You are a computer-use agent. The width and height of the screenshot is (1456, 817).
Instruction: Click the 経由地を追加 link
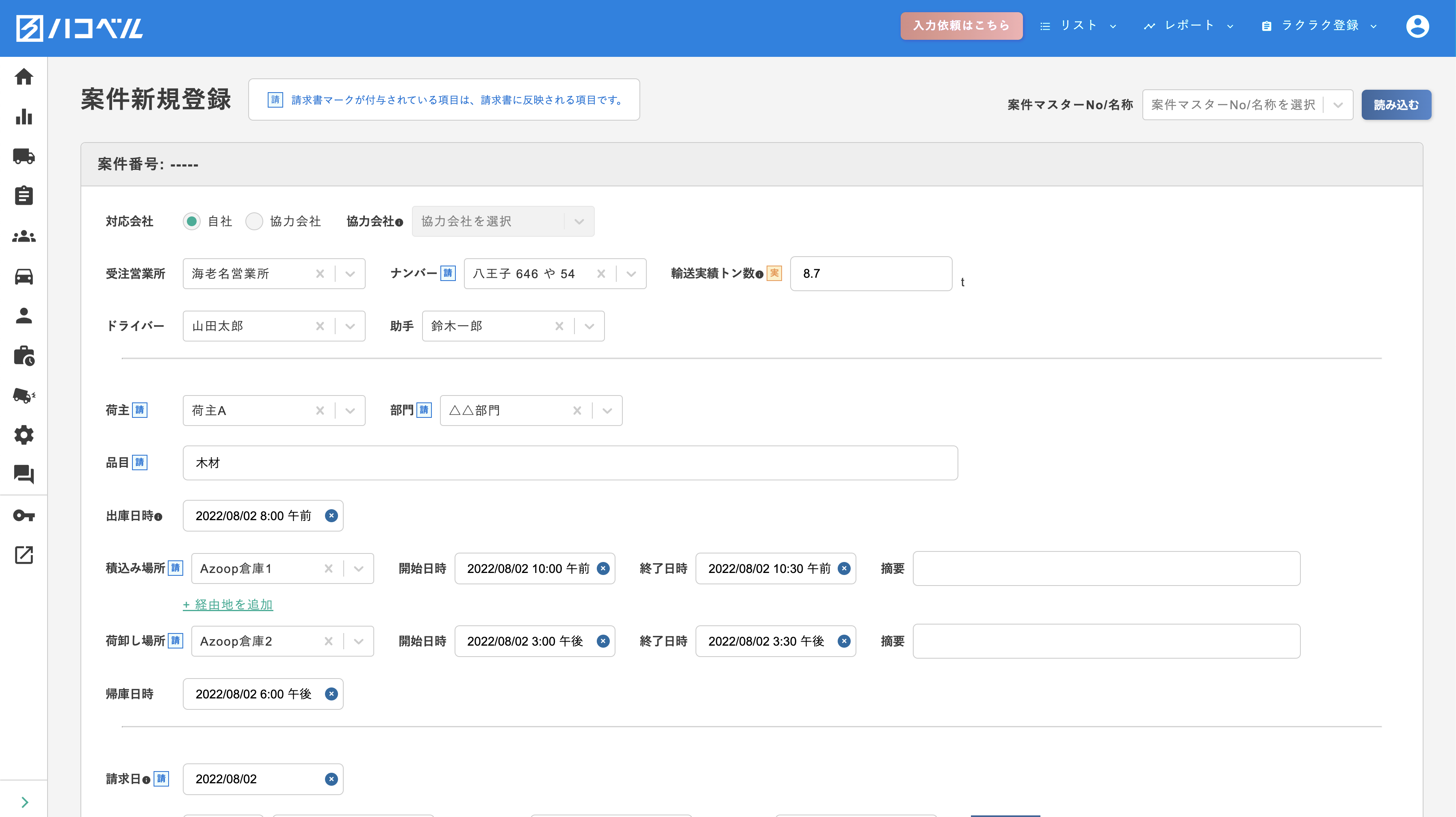point(228,604)
